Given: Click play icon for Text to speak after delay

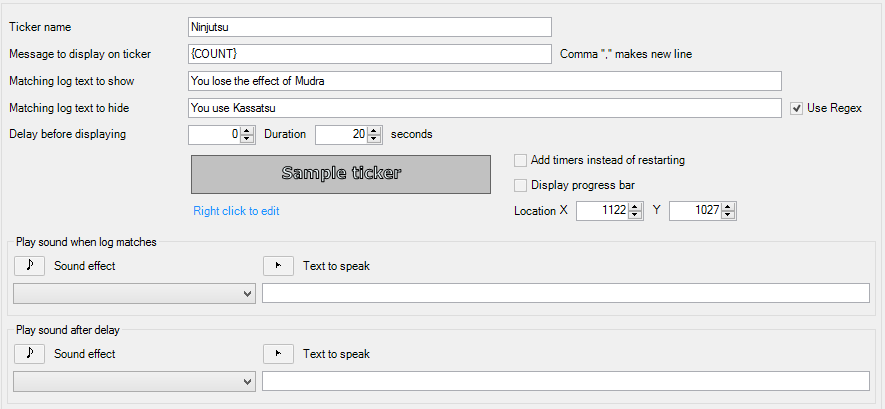Looking at the screenshot, I should pyautogui.click(x=277, y=353).
